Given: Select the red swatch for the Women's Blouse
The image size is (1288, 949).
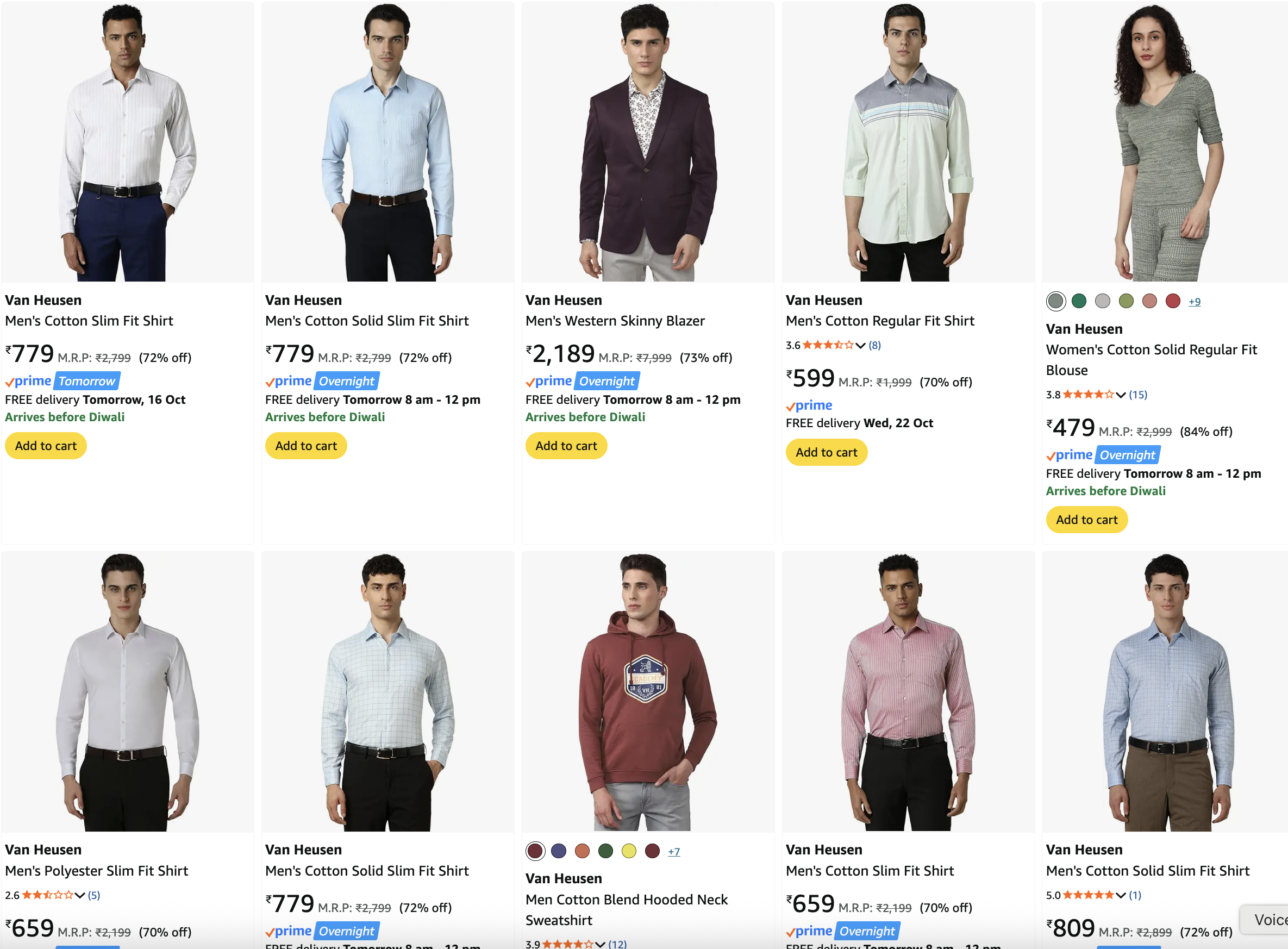Looking at the screenshot, I should [1173, 301].
